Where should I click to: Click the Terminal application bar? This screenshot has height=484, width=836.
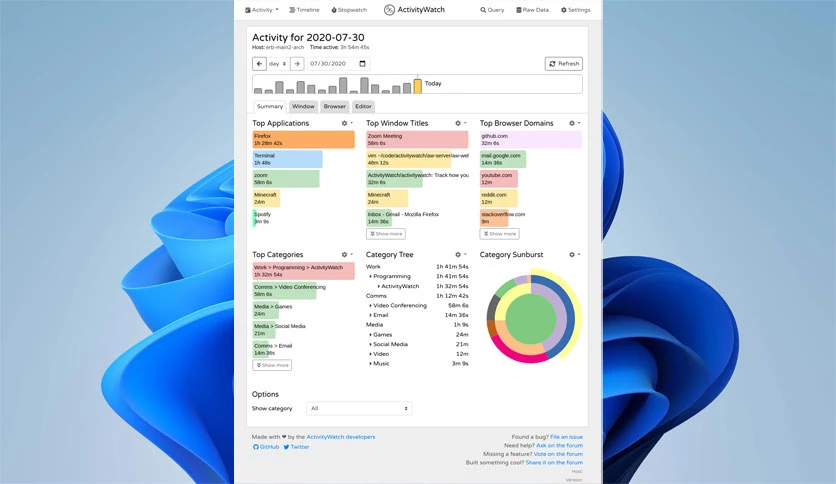click(287, 159)
